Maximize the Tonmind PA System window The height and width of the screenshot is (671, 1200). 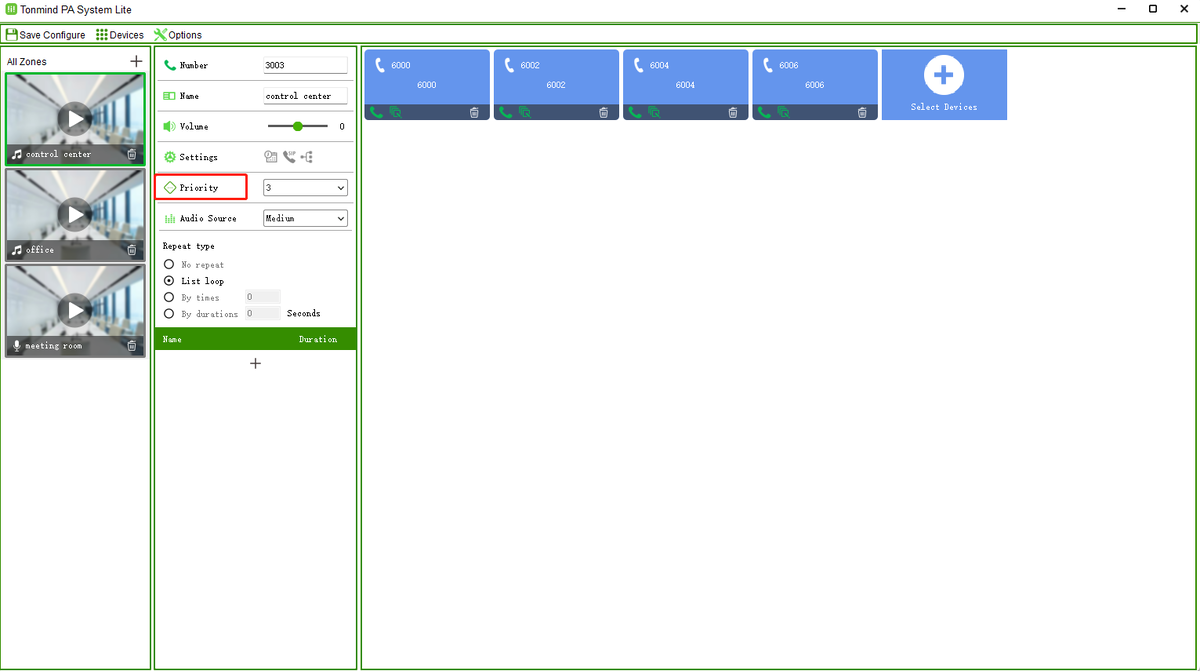pos(1153,9)
